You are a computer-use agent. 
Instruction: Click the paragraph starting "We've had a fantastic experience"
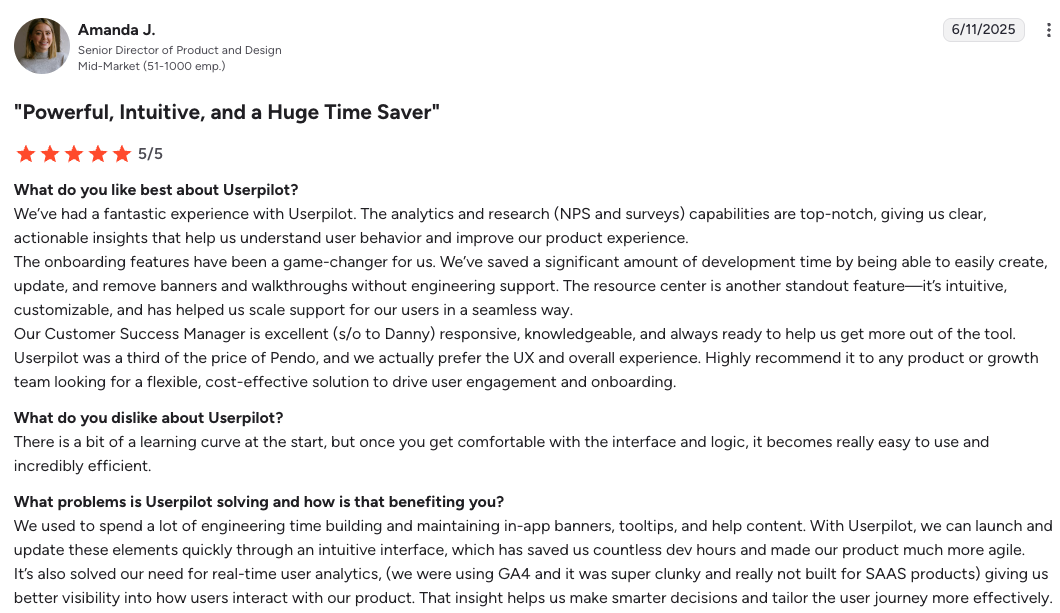coord(500,226)
